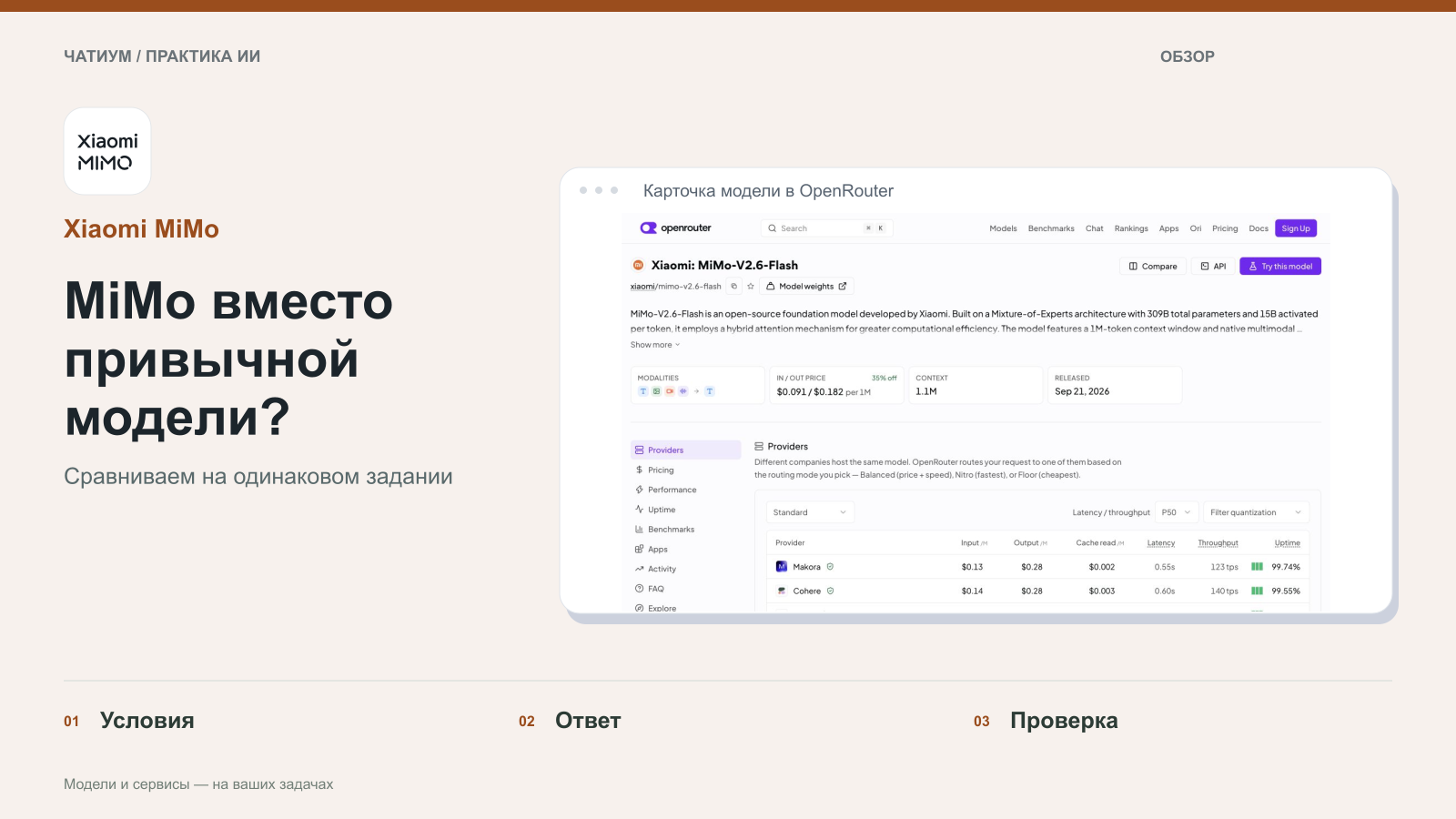
Task: Sort by the Latency column header
Action: point(1161,543)
